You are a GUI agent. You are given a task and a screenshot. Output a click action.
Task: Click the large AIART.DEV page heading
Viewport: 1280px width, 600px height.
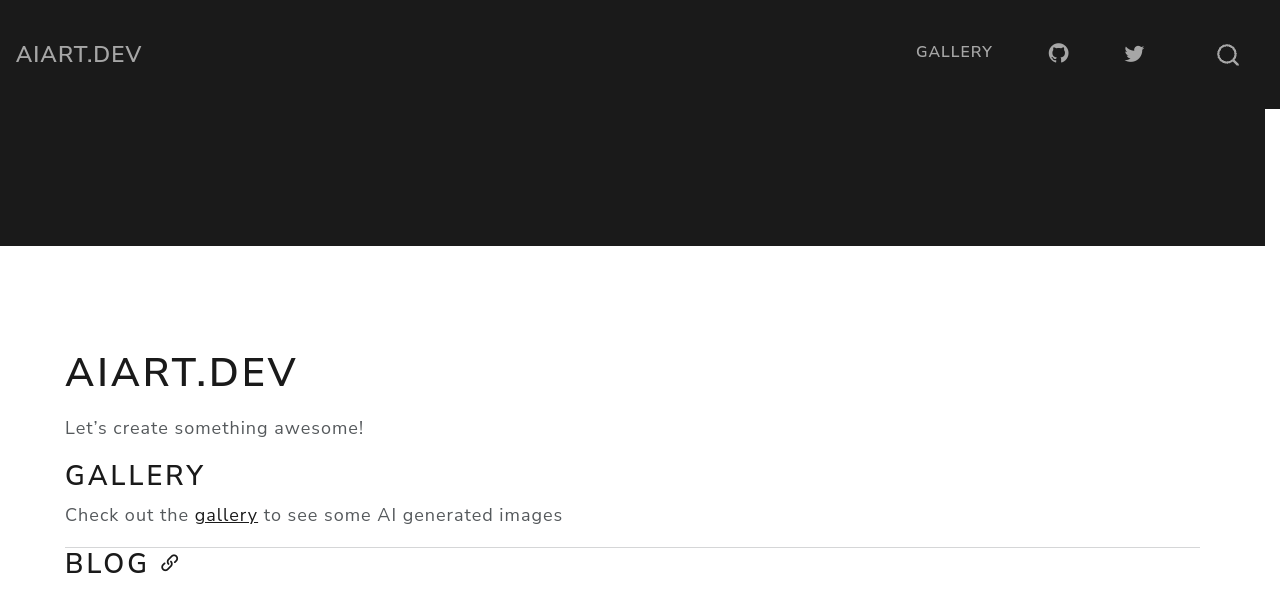pyautogui.click(x=181, y=373)
